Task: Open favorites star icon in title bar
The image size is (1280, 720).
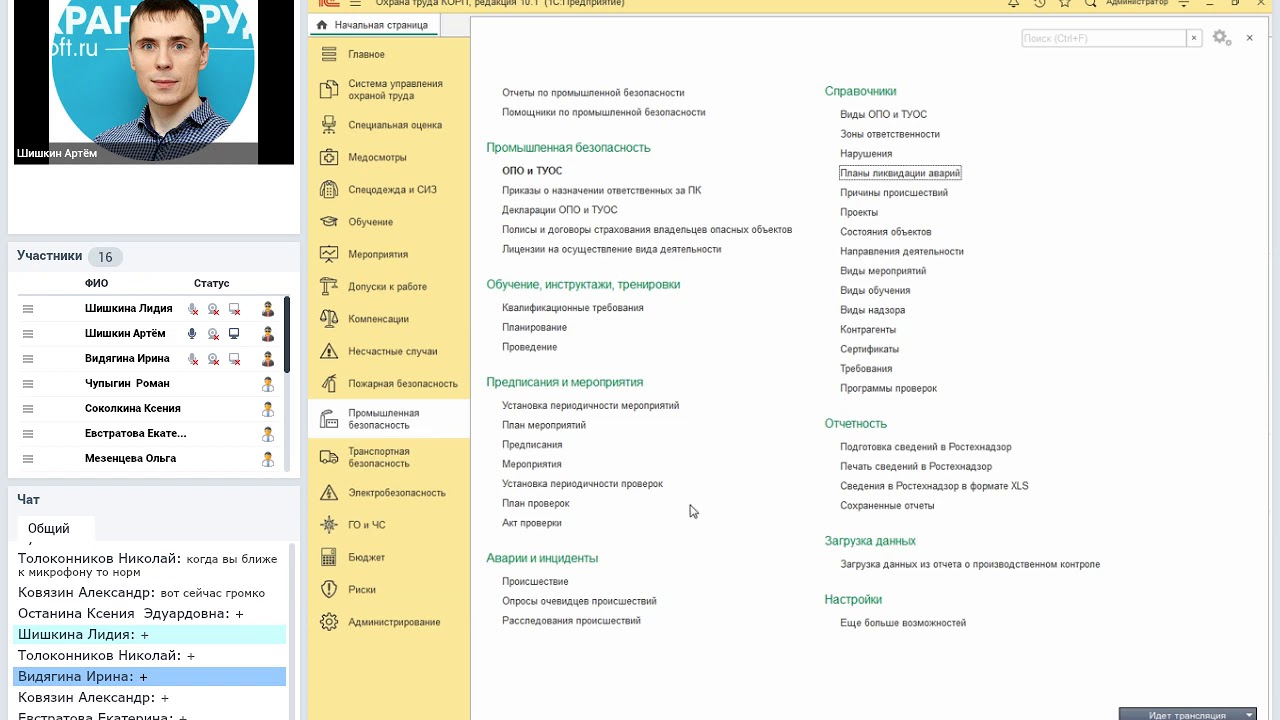Action: [1065, 3]
